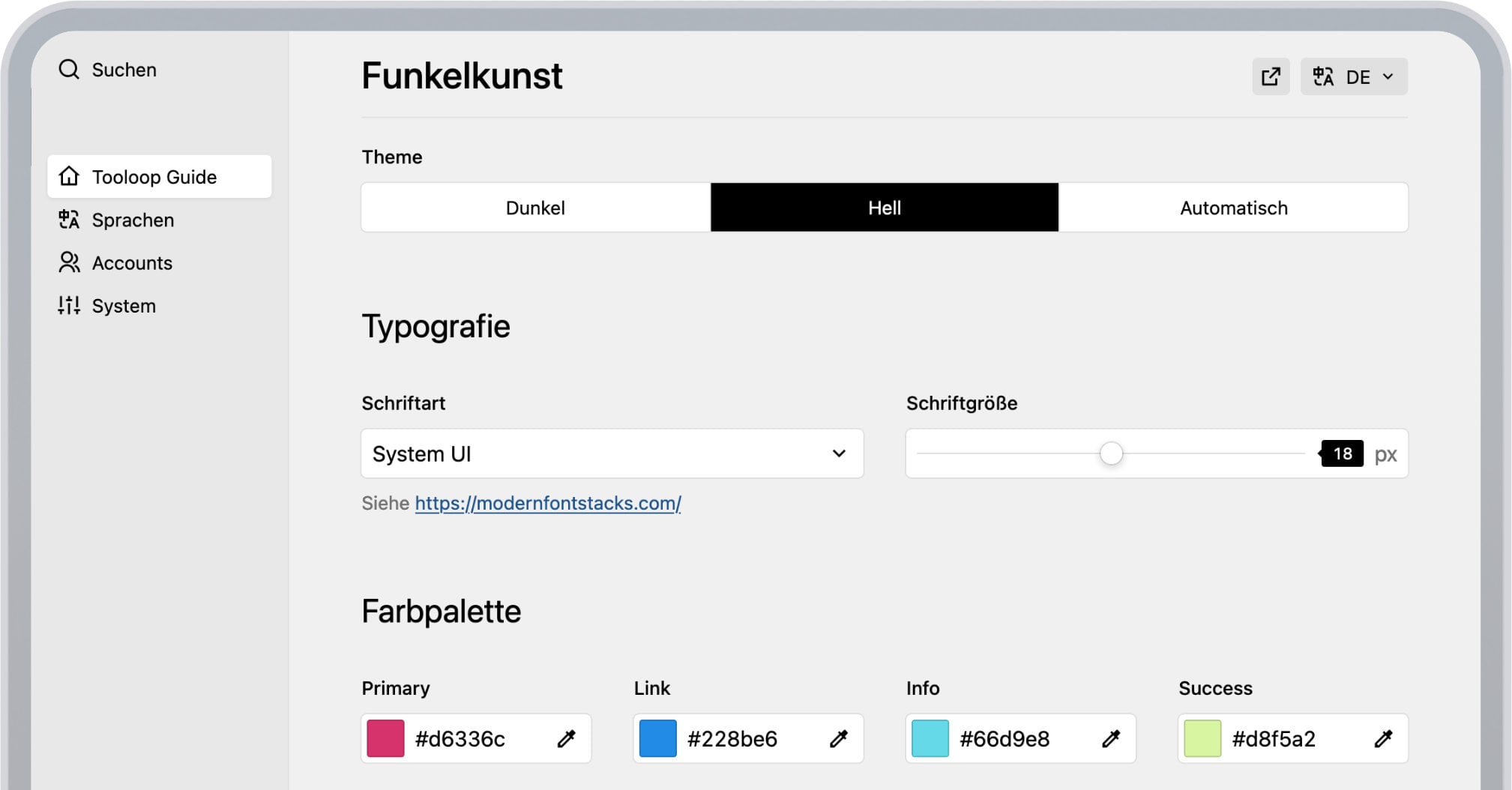Click the pink Primary color swatch
The image size is (1512, 790).
[385, 739]
